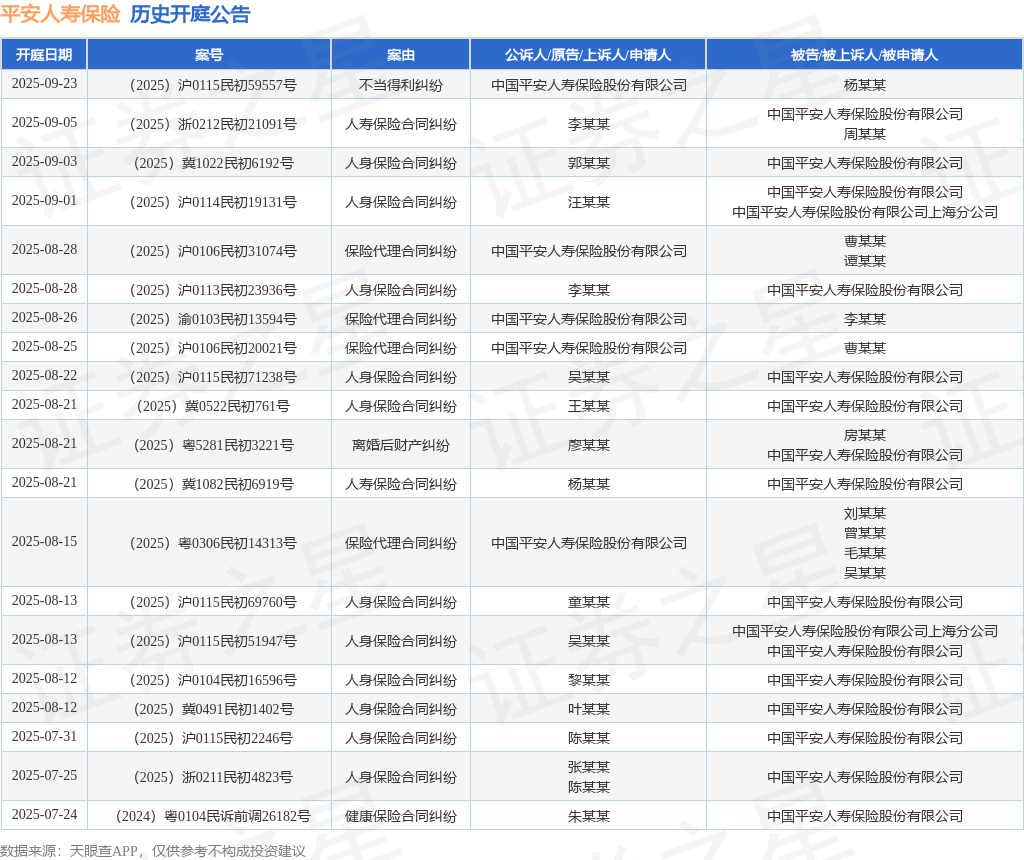Click plaintiff 叶某某

588,709
